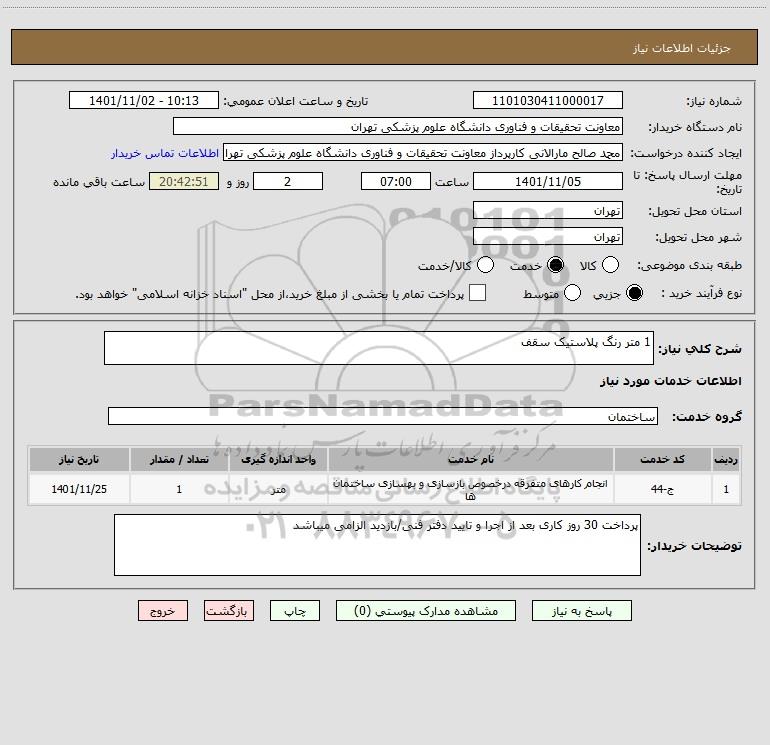Click the بازگشت back button

[229, 611]
